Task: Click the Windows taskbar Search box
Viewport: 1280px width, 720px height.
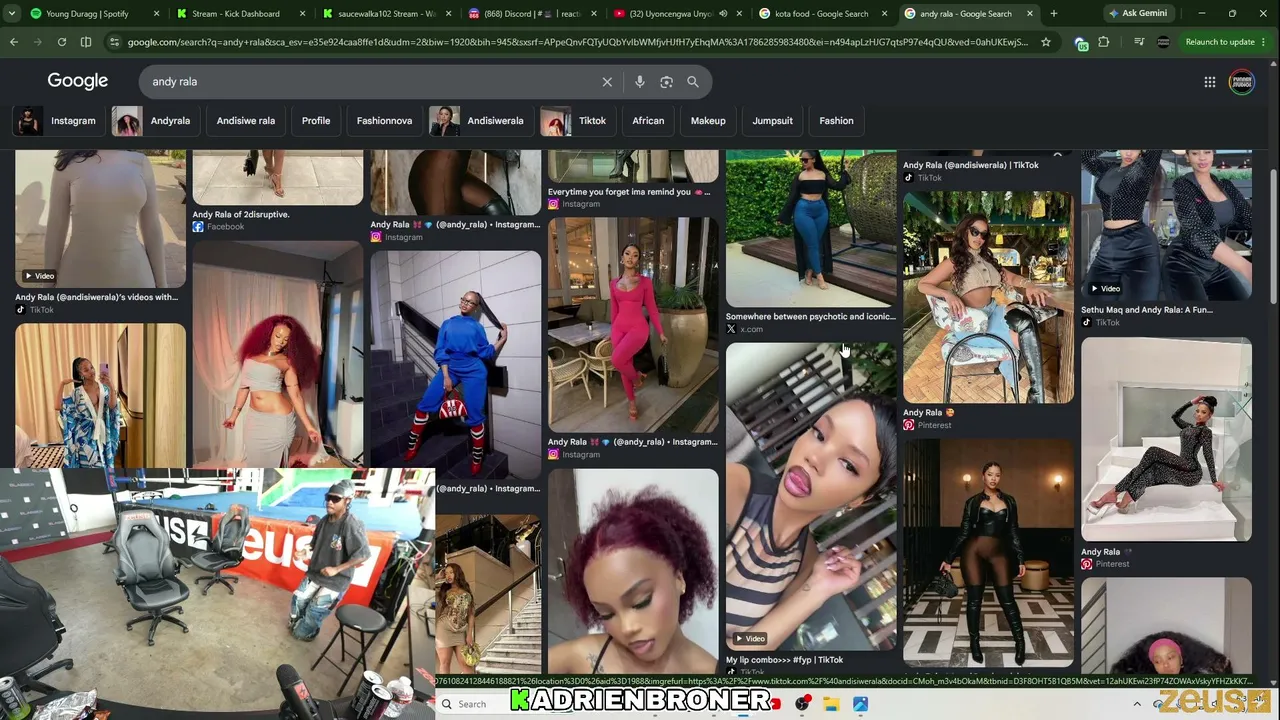Action: [x=472, y=704]
